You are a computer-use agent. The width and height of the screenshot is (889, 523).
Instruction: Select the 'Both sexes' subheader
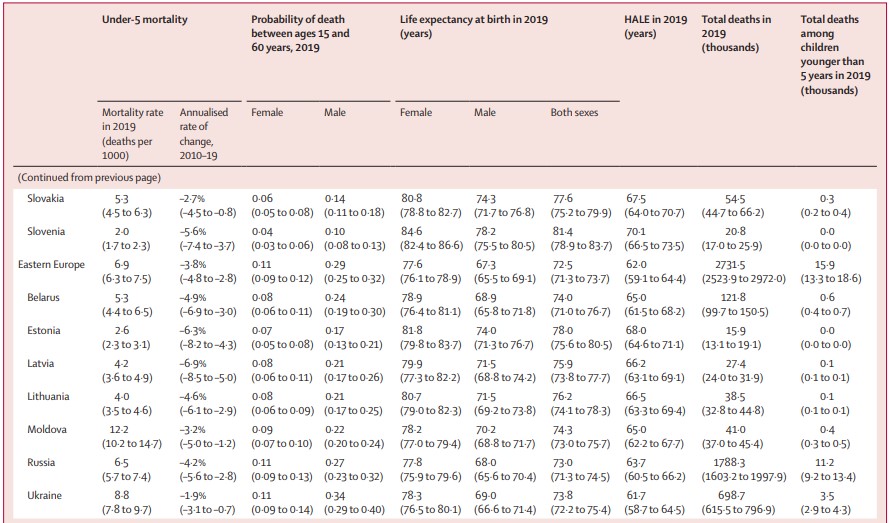(x=574, y=113)
